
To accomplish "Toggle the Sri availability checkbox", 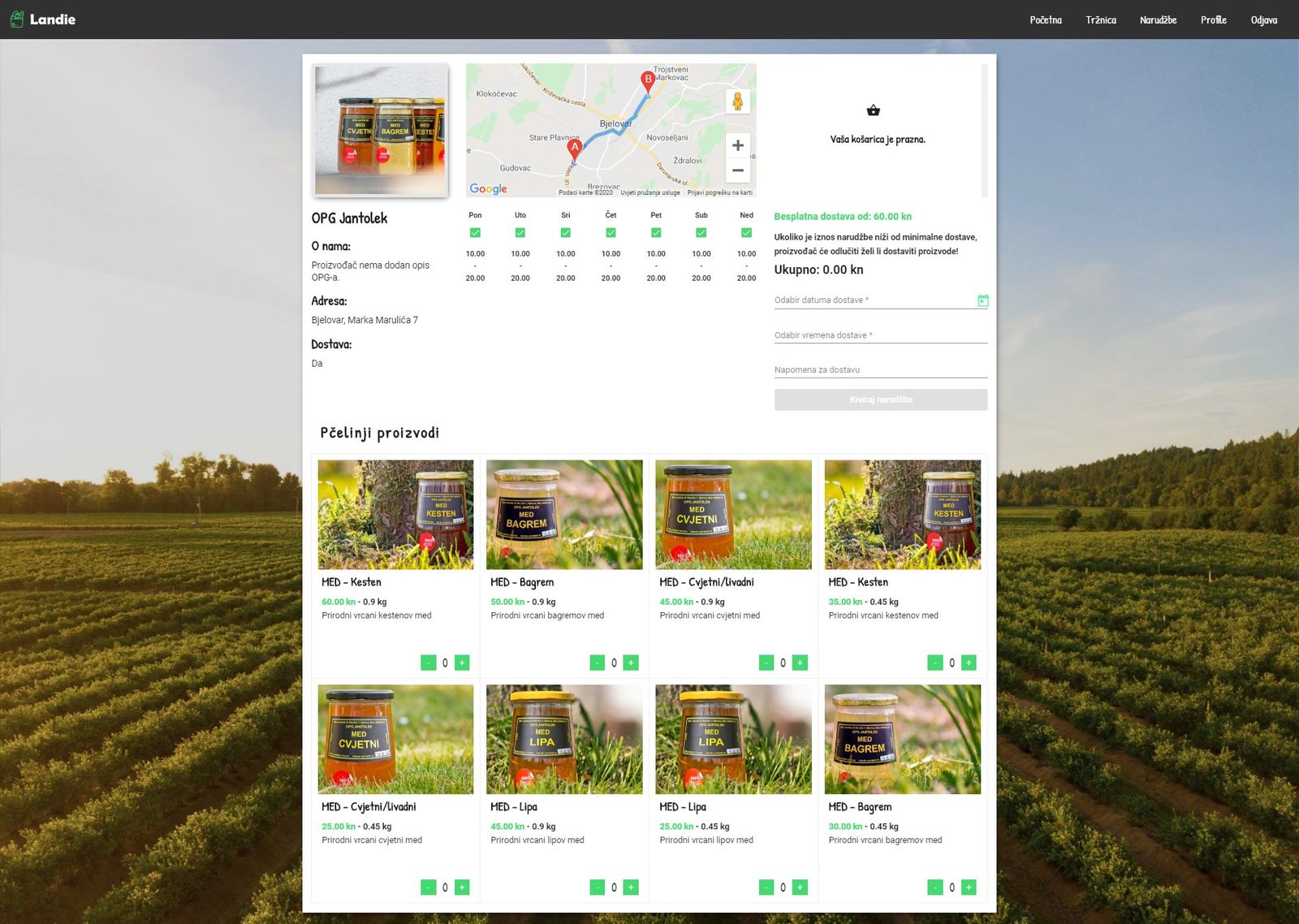I will (566, 233).
